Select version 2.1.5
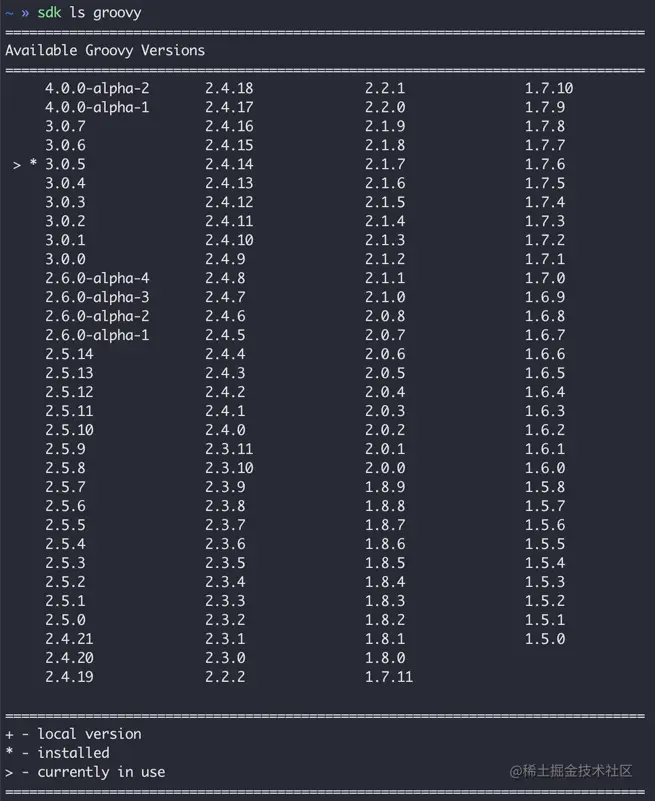 coord(385,202)
